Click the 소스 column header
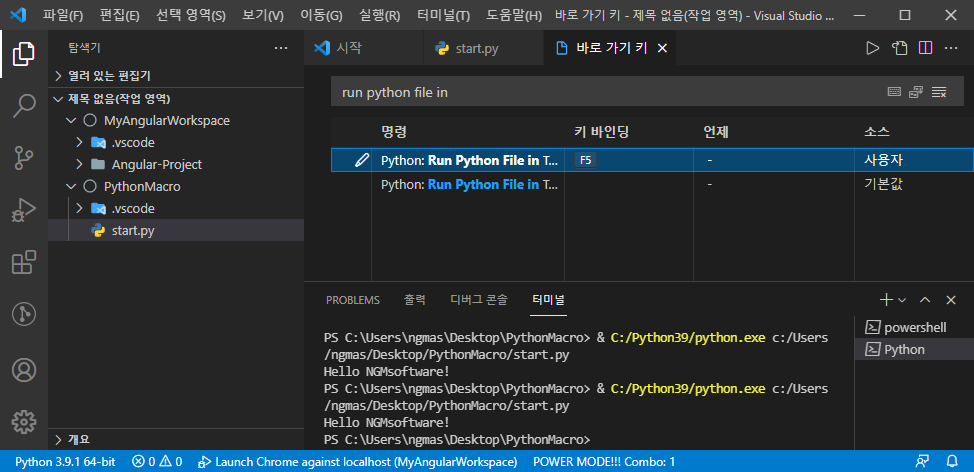The width and height of the screenshot is (974, 472). coord(877,132)
